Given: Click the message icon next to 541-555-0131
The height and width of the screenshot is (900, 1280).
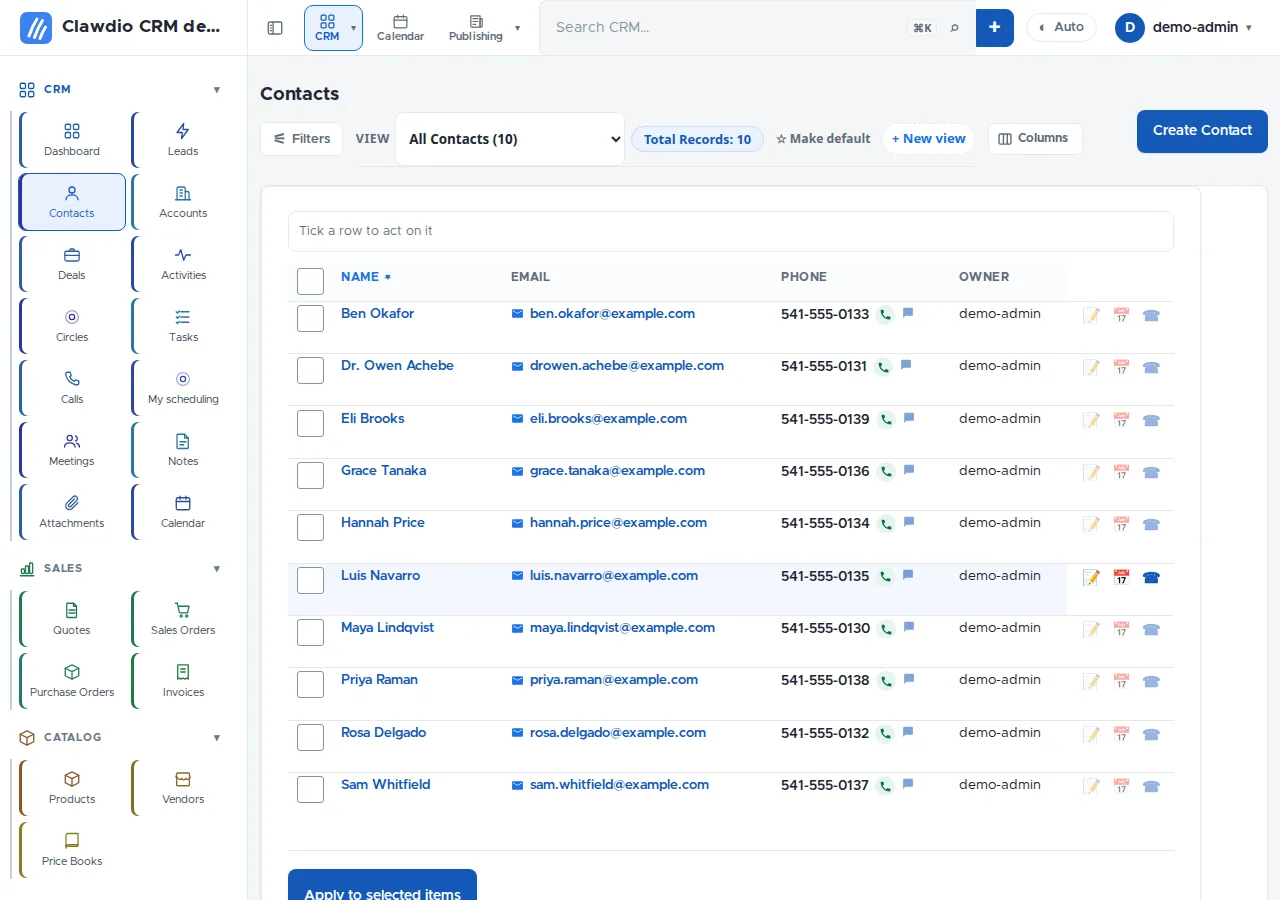Looking at the screenshot, I should 906,365.
